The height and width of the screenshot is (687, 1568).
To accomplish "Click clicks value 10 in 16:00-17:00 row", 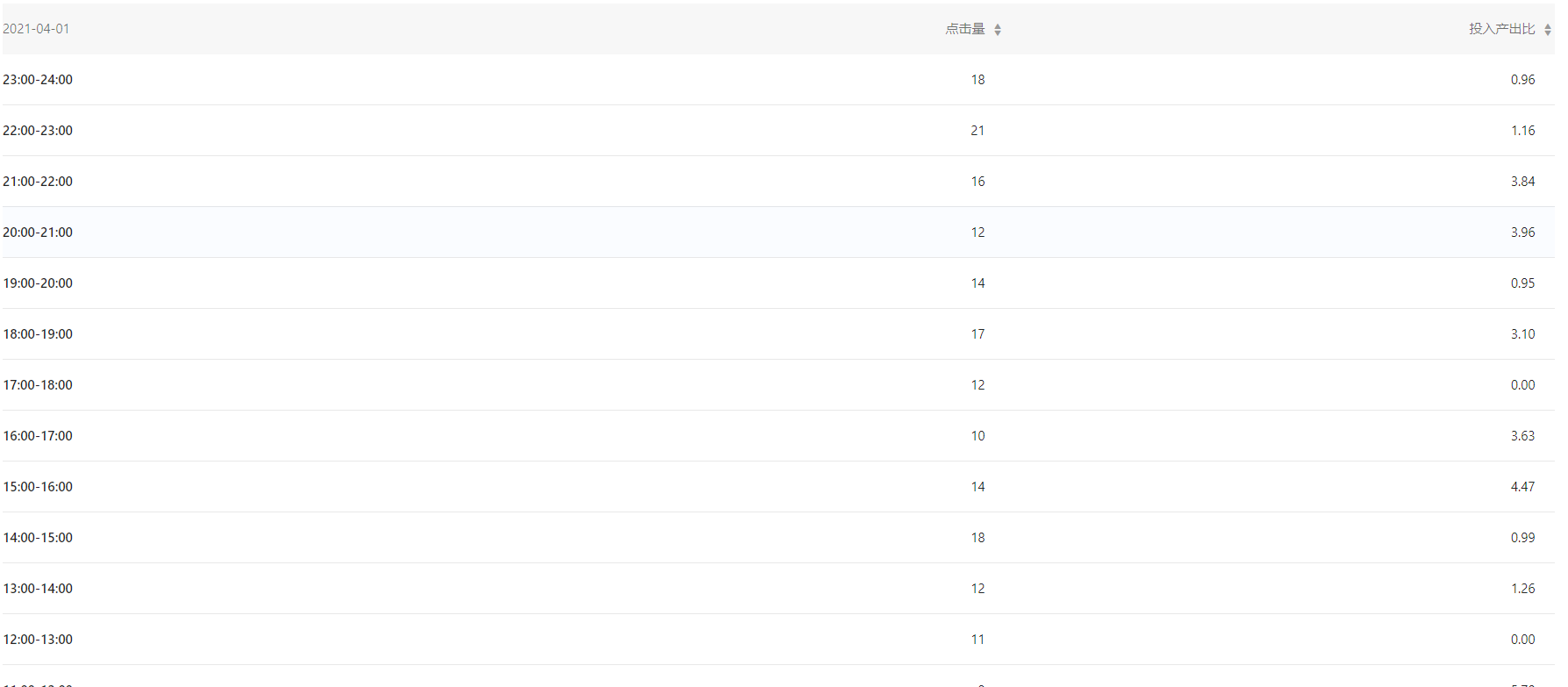I will pos(977,436).
